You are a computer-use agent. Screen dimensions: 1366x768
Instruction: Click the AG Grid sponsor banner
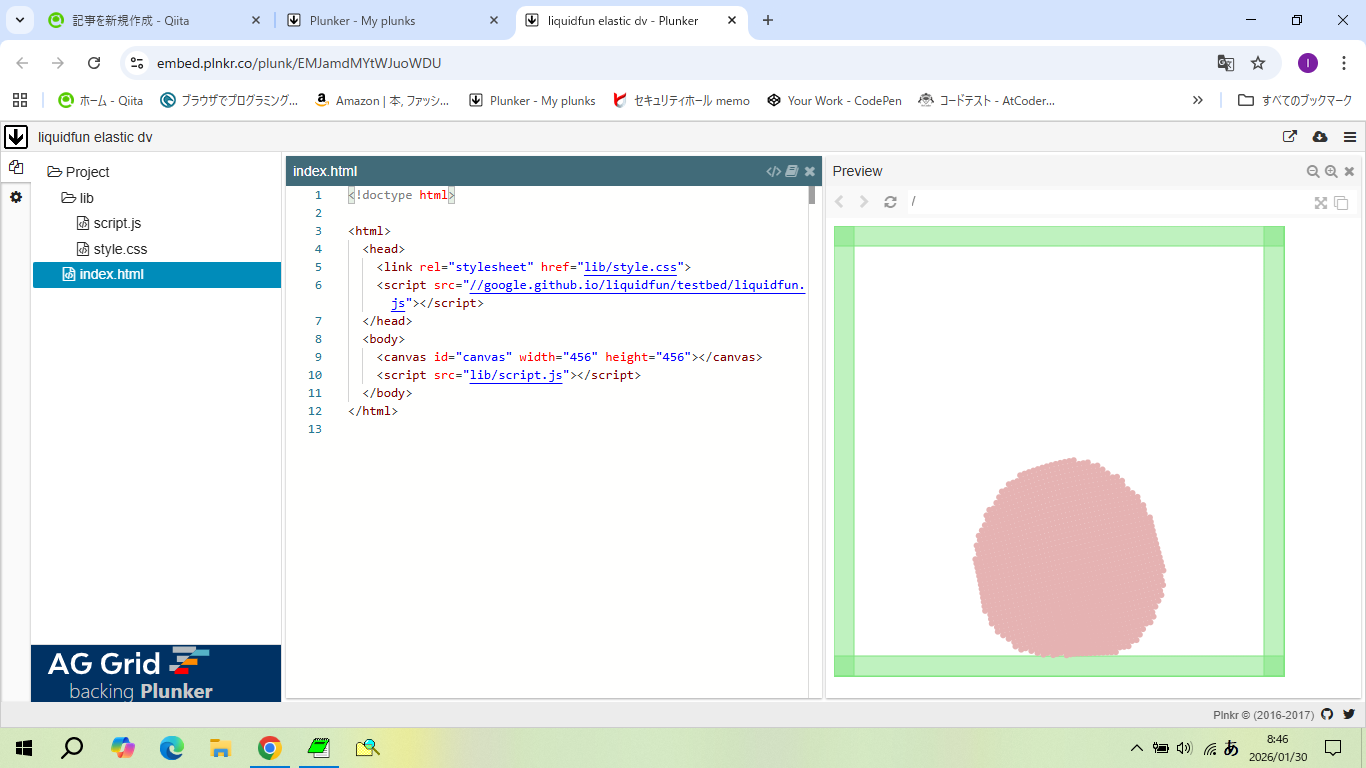(x=156, y=673)
